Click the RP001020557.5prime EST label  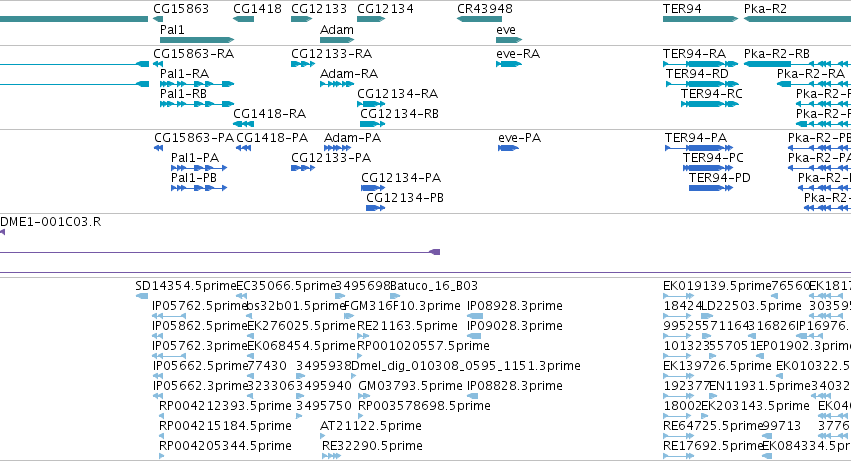pos(423,346)
